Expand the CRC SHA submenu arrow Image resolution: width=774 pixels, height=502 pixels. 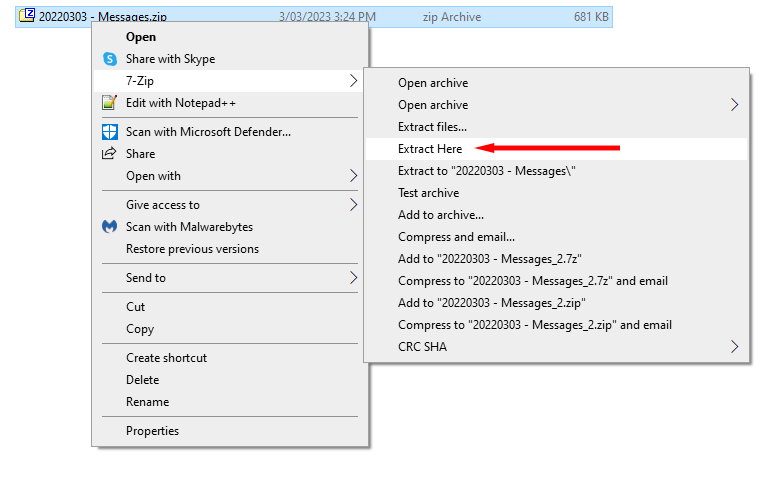point(735,347)
